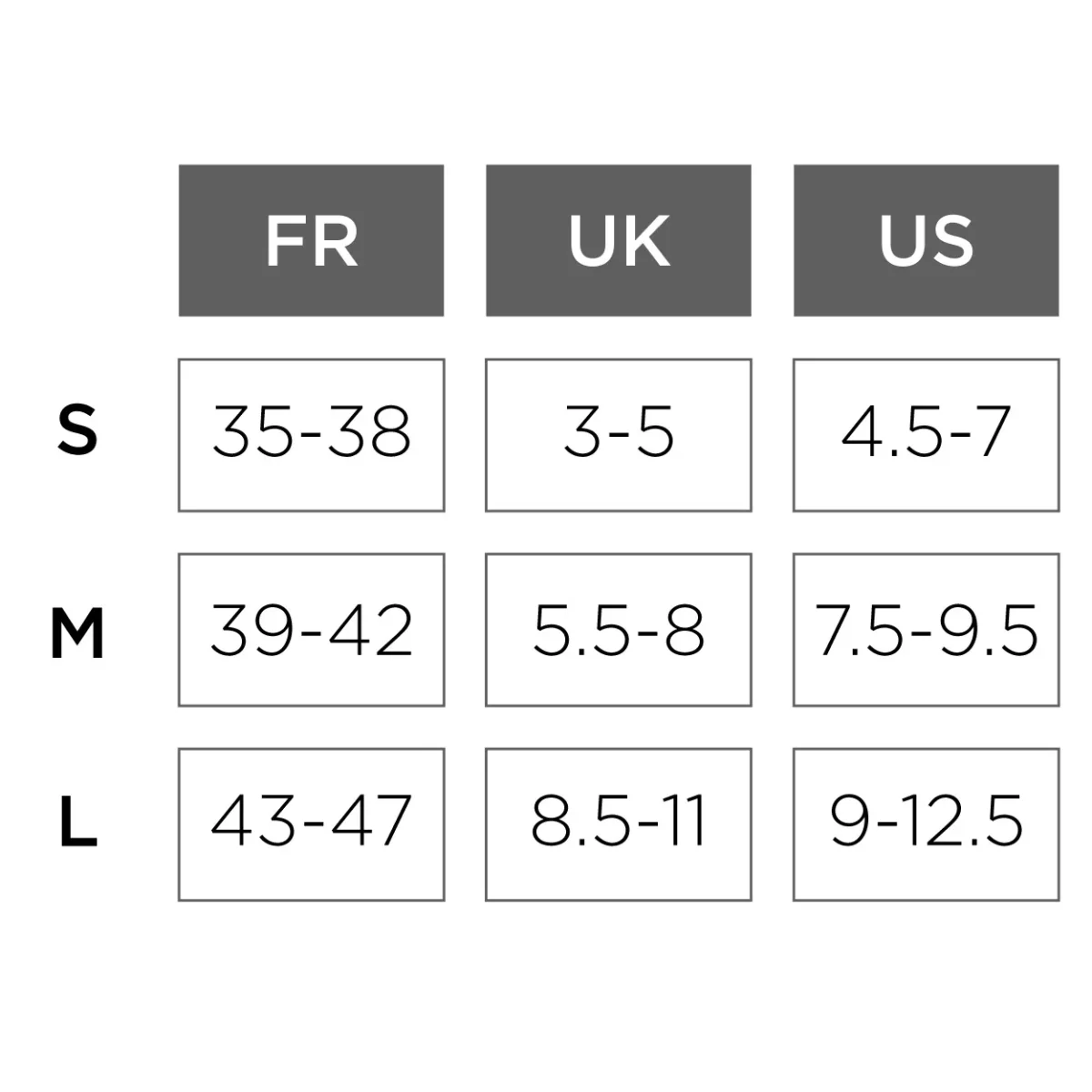The height and width of the screenshot is (1092, 1092).
Task: Click the FR column header
Action: (311, 240)
